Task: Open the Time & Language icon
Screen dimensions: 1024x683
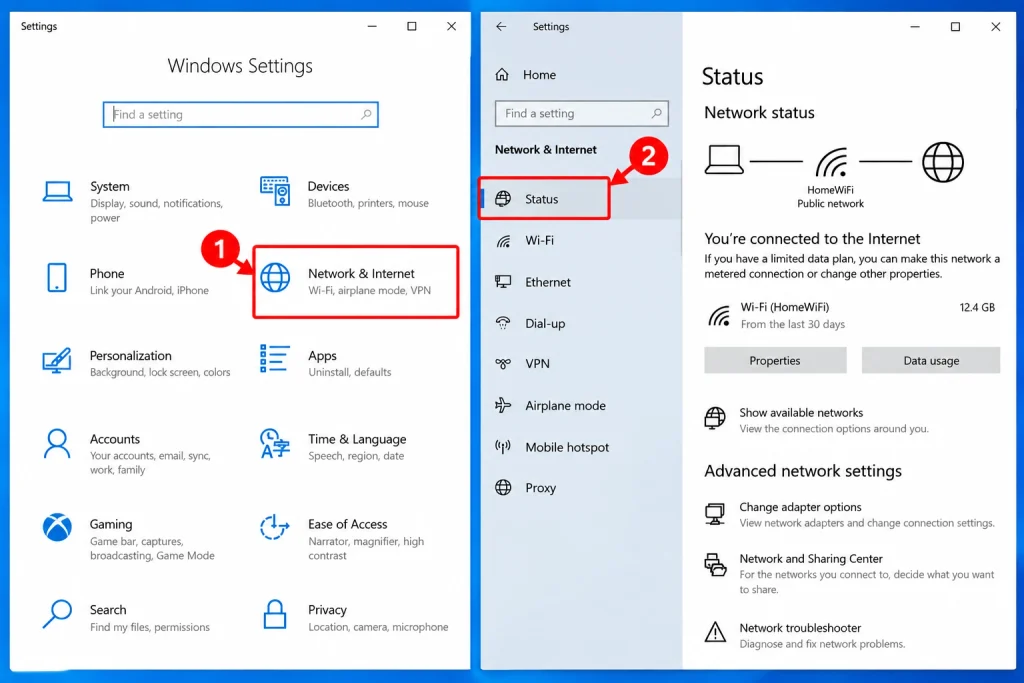Action: coord(274,444)
